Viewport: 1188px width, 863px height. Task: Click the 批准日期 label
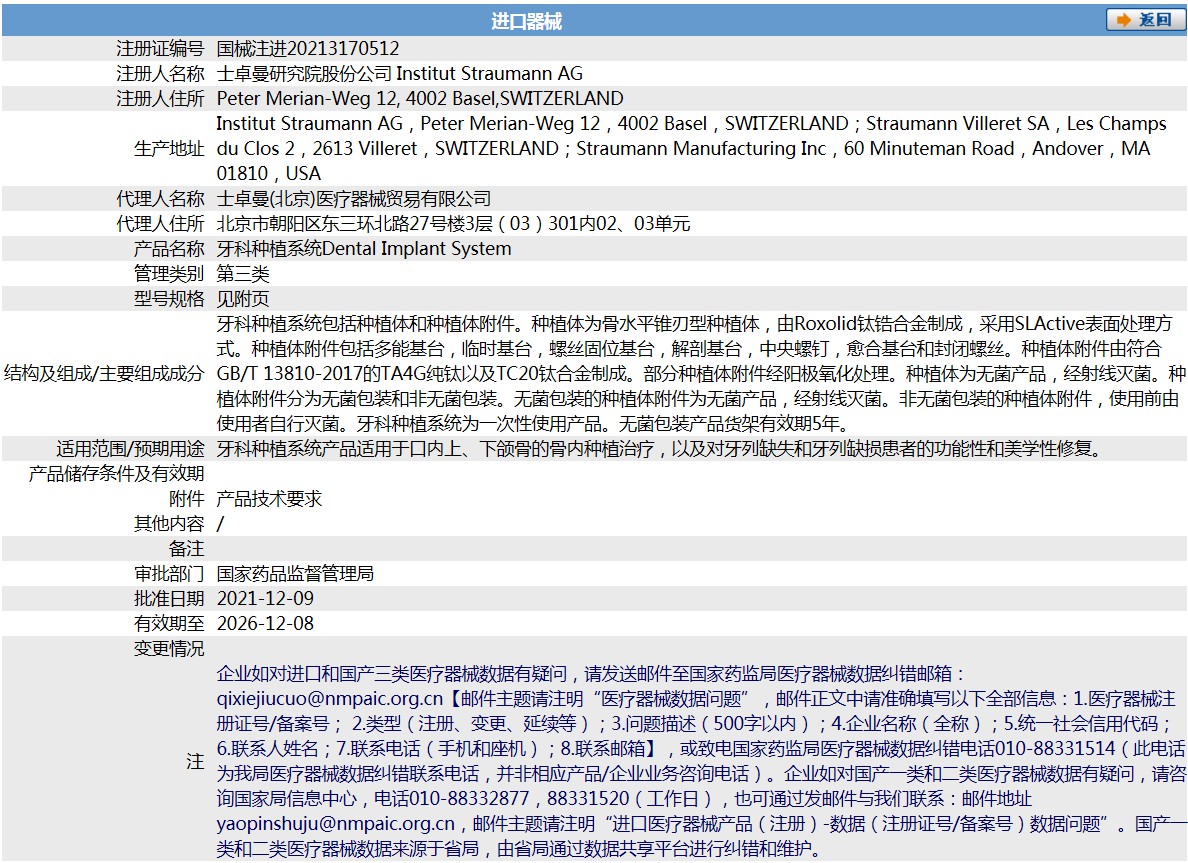tap(169, 599)
